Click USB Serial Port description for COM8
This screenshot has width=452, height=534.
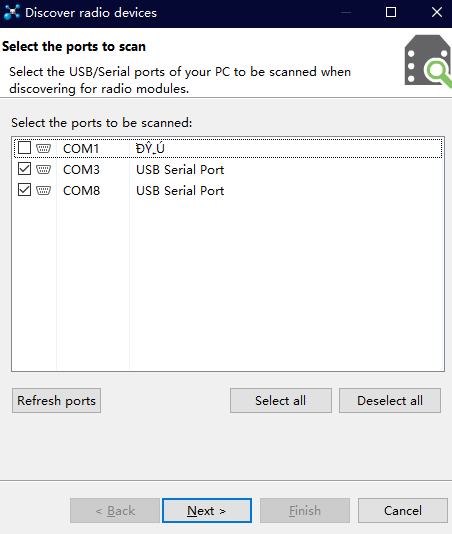click(x=180, y=191)
